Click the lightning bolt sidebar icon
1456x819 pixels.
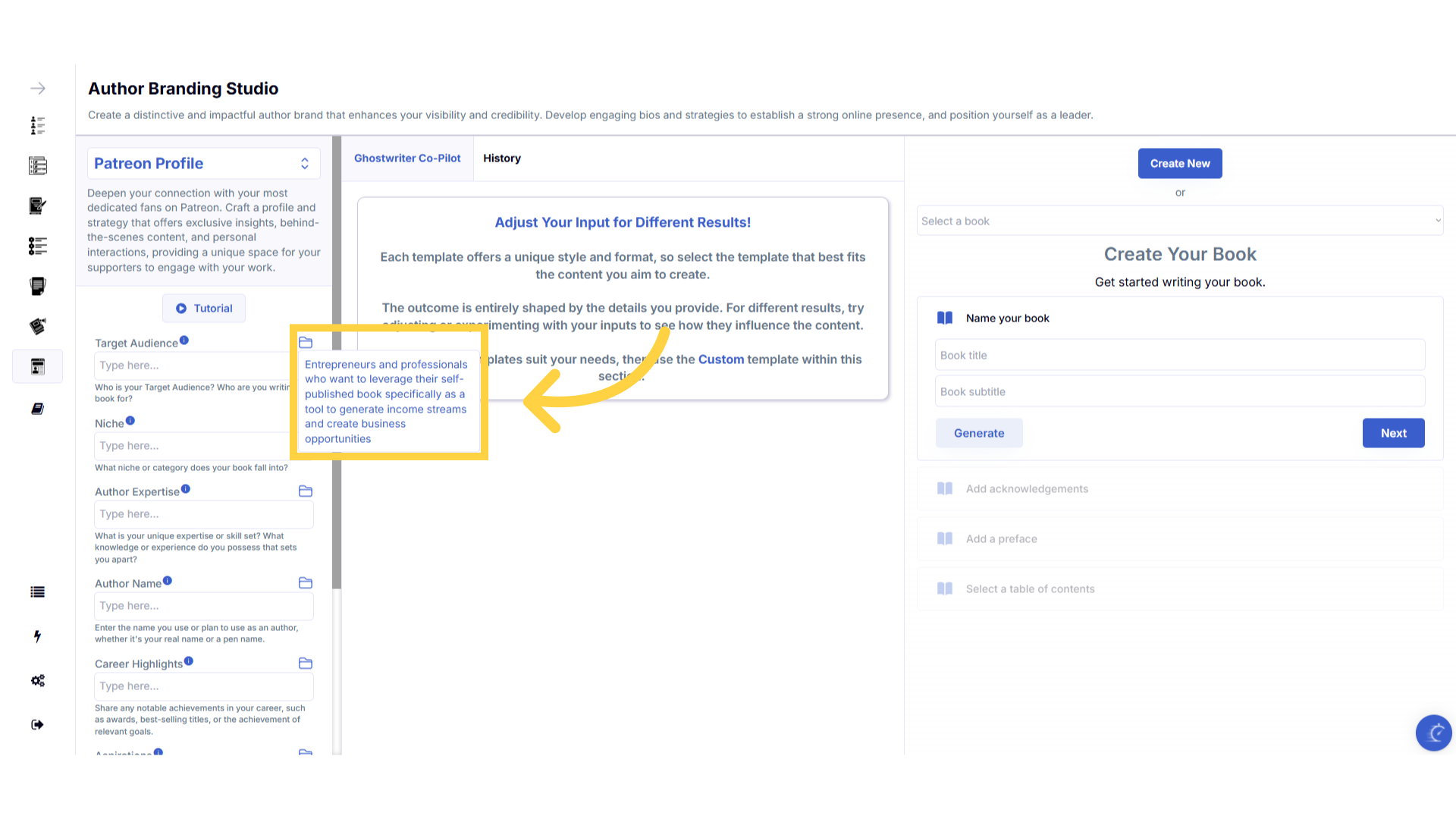[37, 636]
